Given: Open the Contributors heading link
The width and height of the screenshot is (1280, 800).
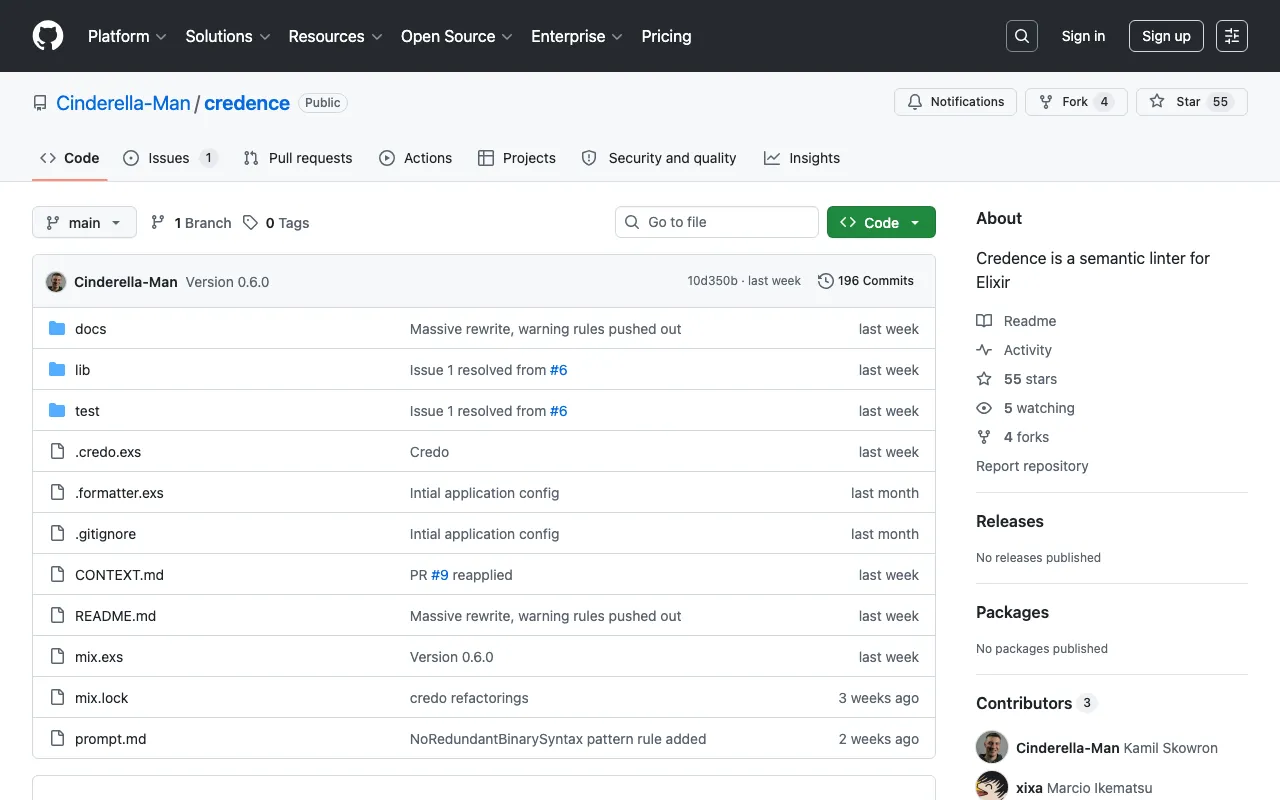Looking at the screenshot, I should tap(1036, 703).
